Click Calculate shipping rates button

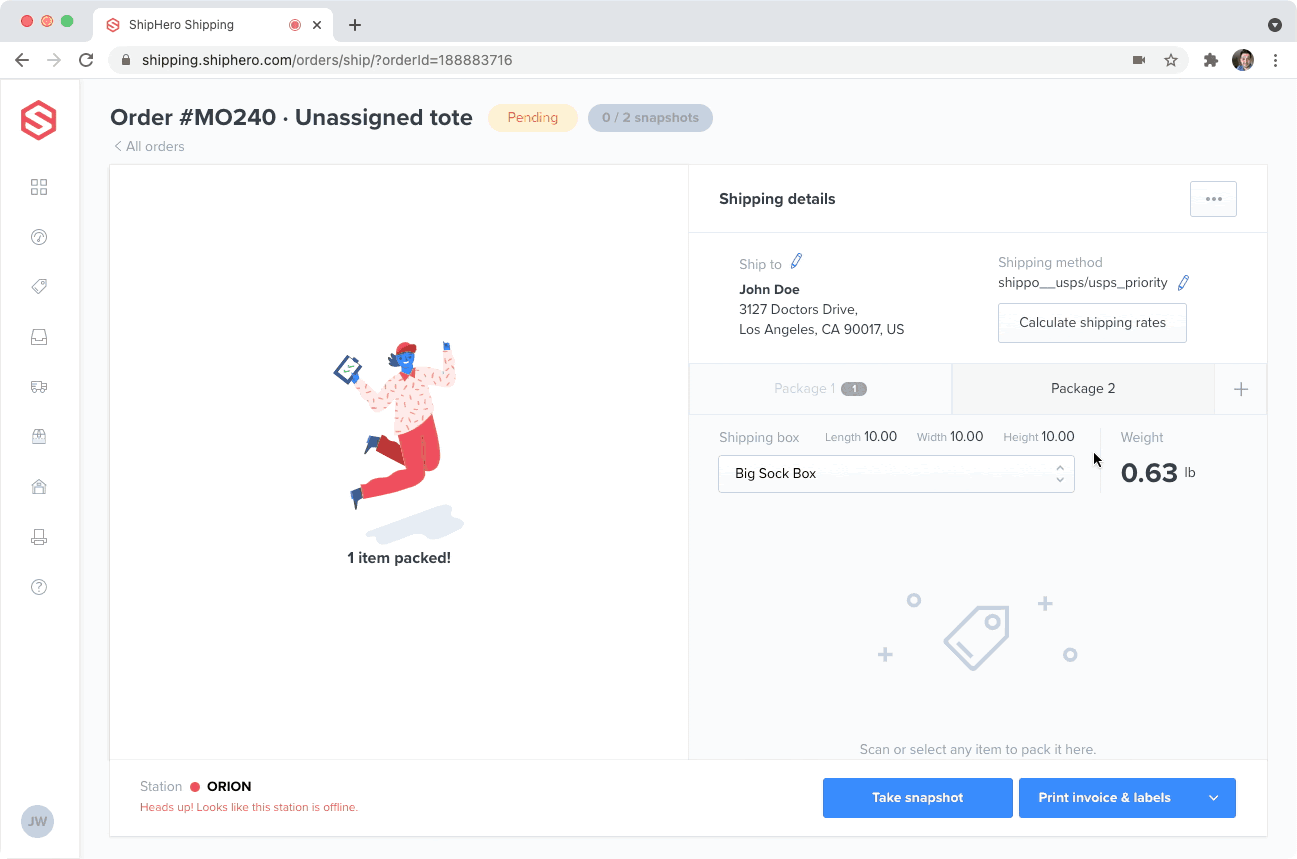pos(1092,323)
